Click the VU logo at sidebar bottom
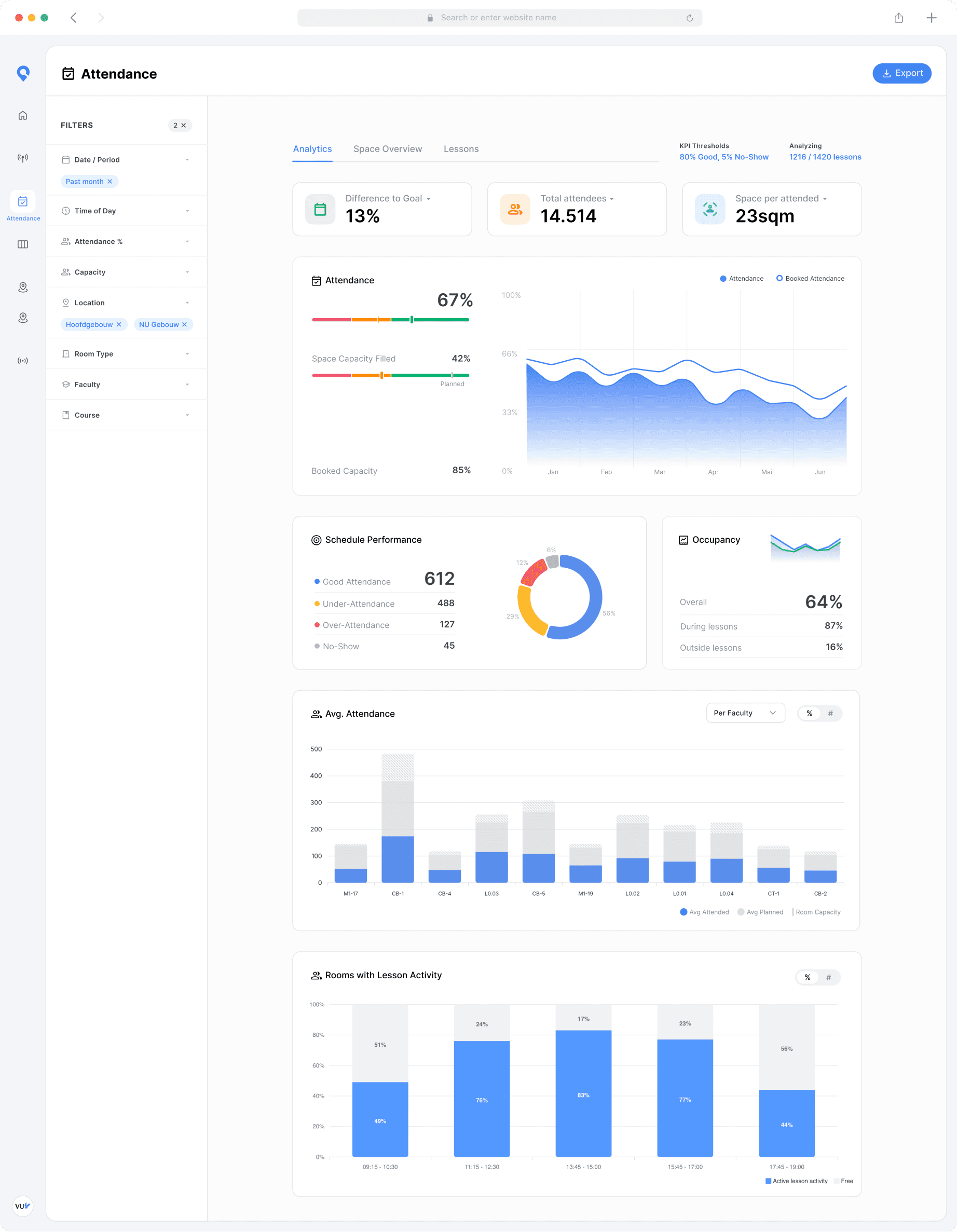Viewport: 957px width, 1232px height. pyautogui.click(x=22, y=1206)
